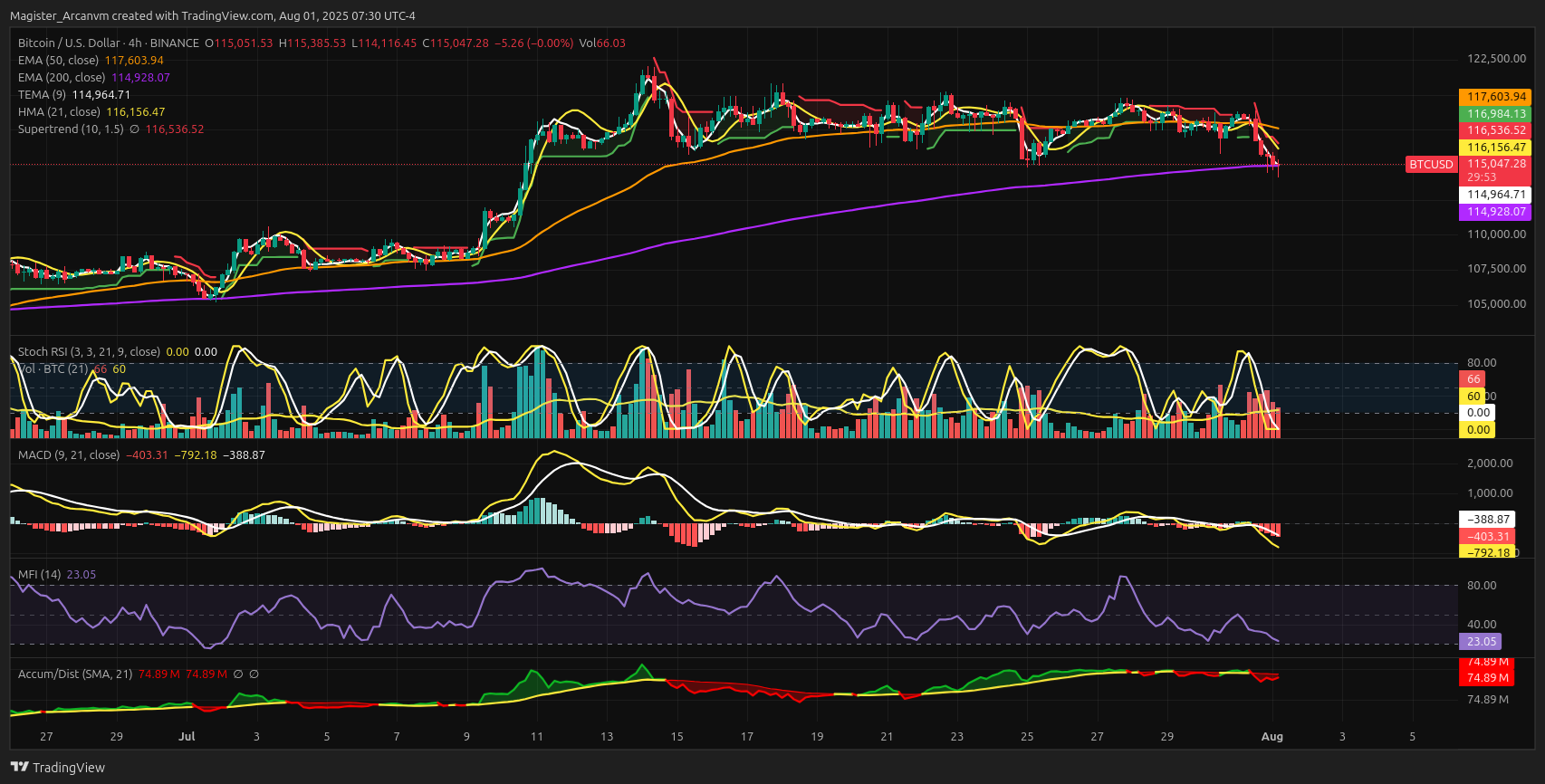Click the Vol · BTC (21) legend label
The image size is (1545, 784).
53,368
